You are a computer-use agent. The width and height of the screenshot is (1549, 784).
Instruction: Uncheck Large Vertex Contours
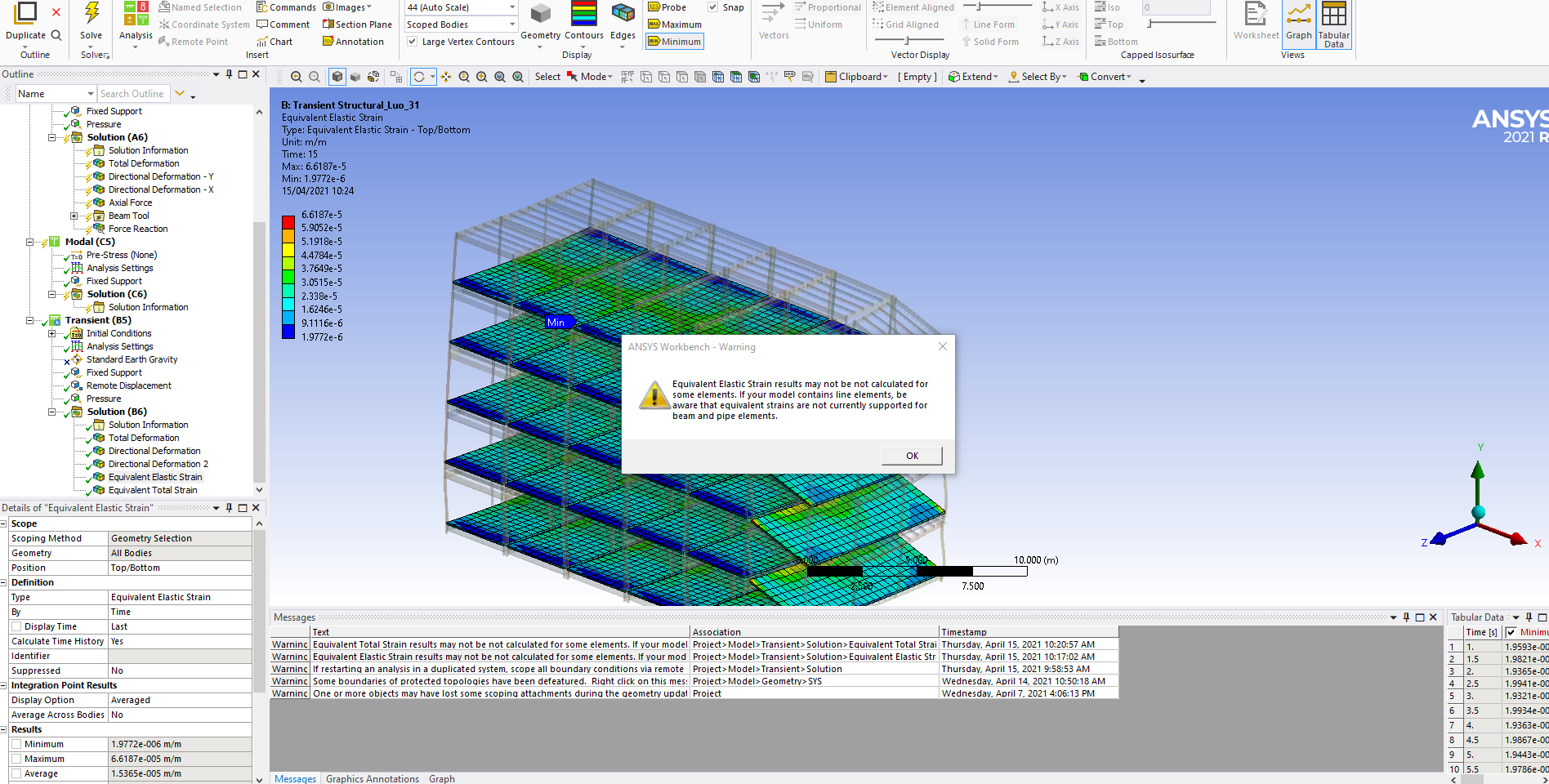413,42
